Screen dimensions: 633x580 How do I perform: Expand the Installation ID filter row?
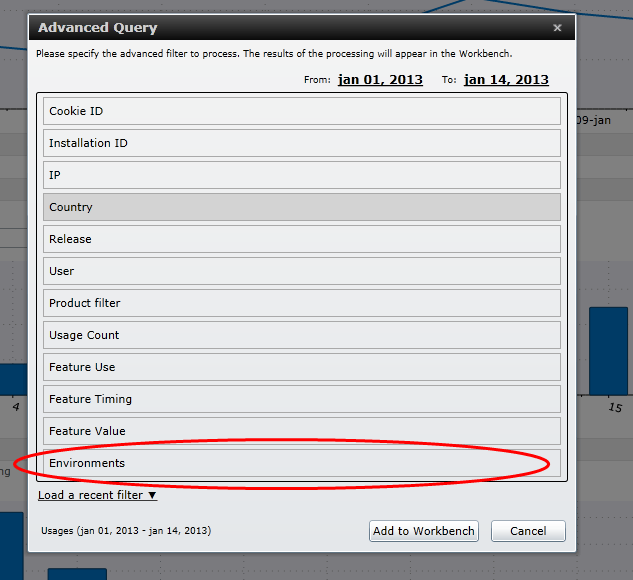click(x=302, y=143)
